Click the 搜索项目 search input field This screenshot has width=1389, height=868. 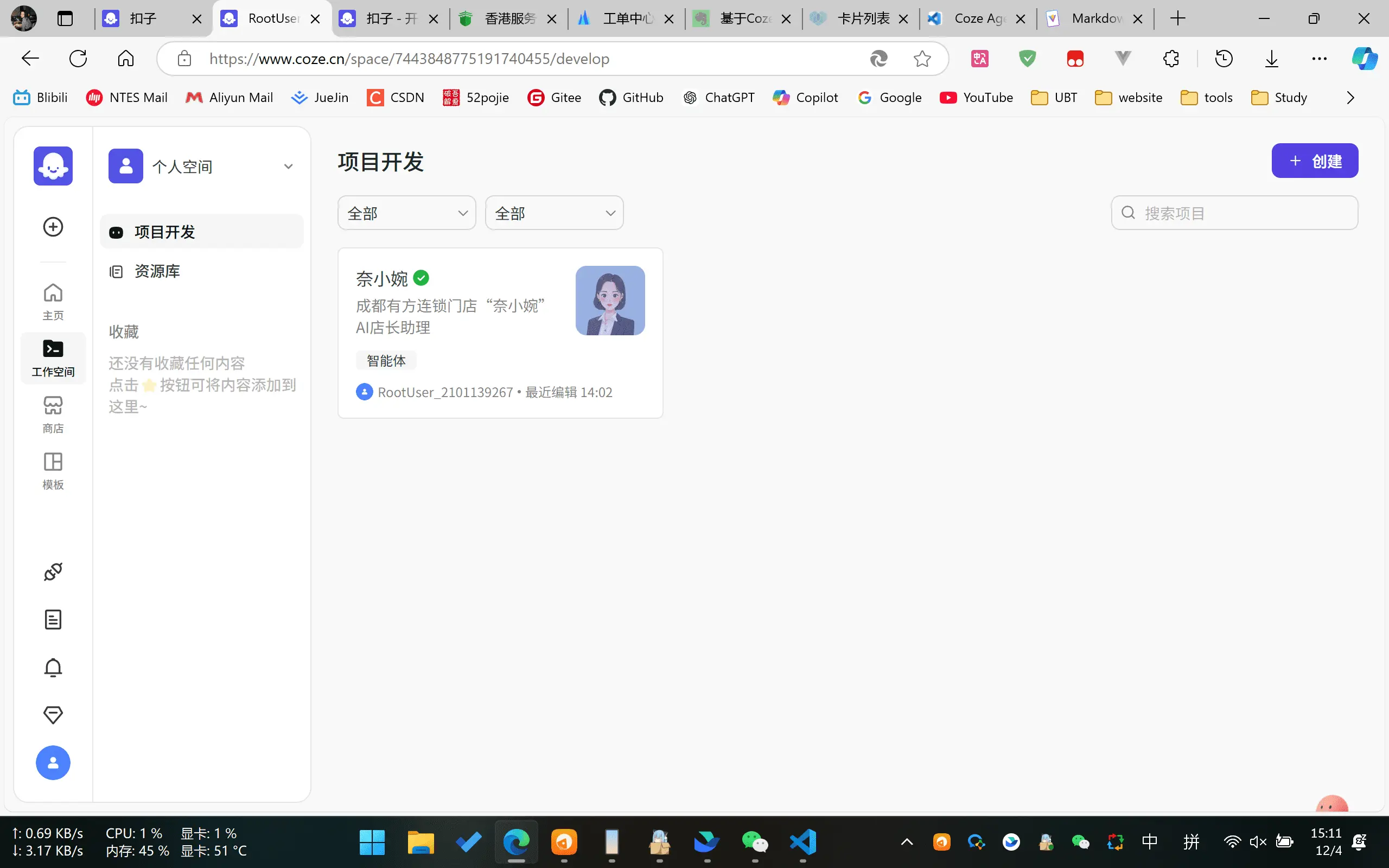[1234, 213]
